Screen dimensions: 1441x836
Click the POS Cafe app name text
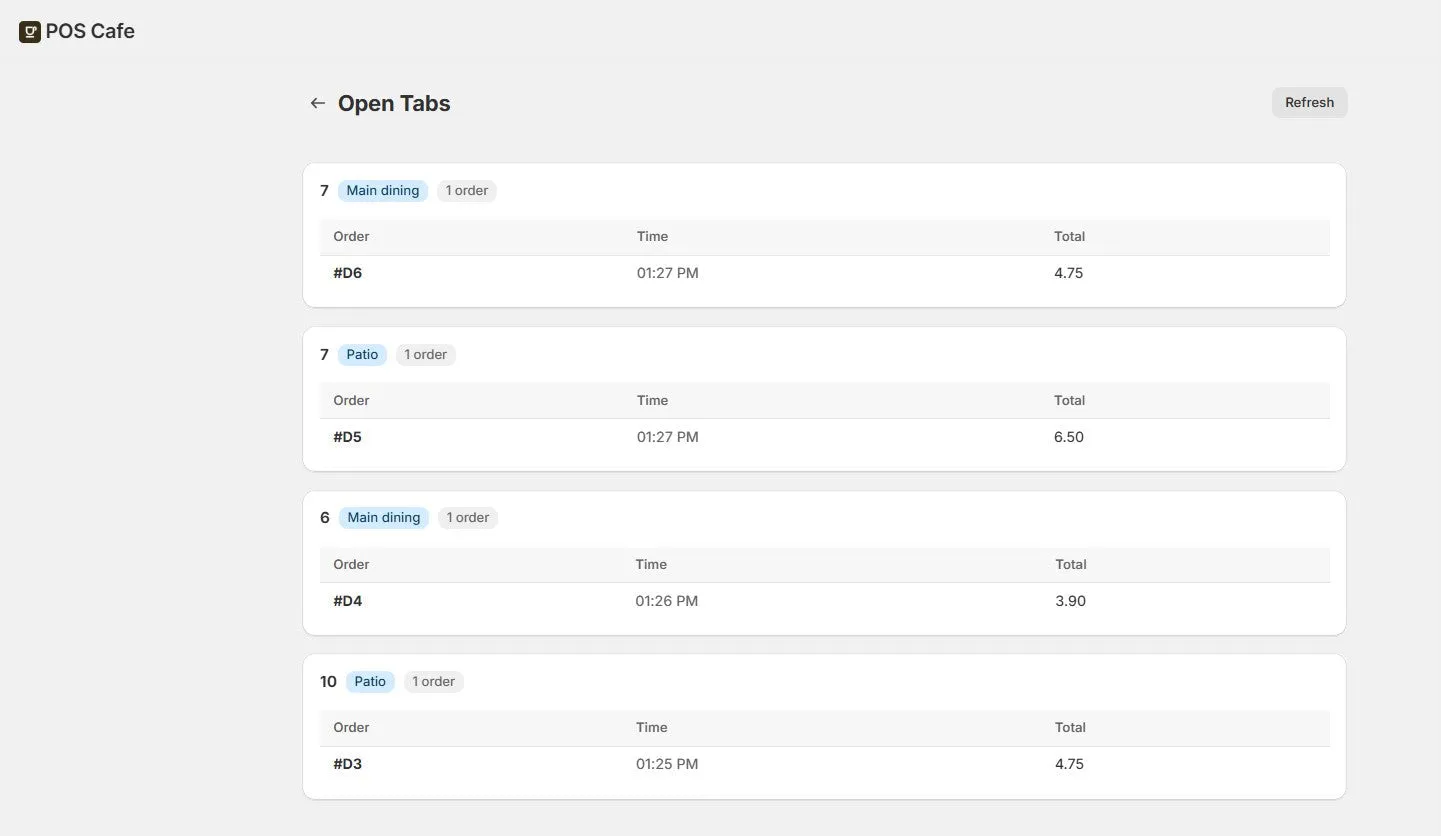pos(90,31)
